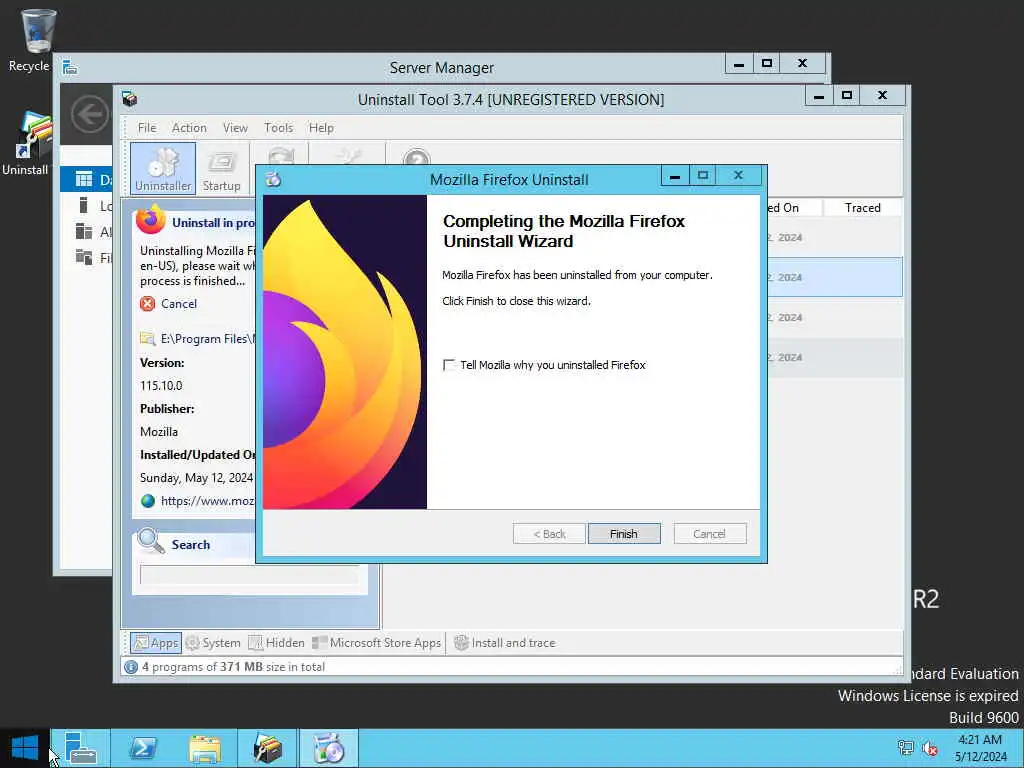Select the Uninstaller toolbar icon

click(163, 168)
